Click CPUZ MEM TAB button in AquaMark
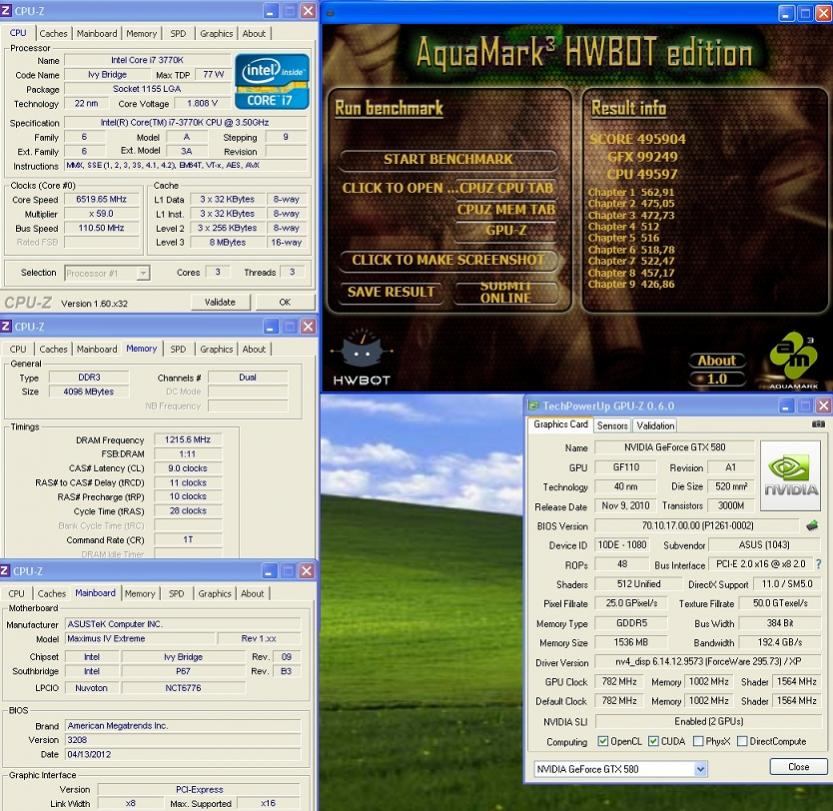 coord(506,210)
